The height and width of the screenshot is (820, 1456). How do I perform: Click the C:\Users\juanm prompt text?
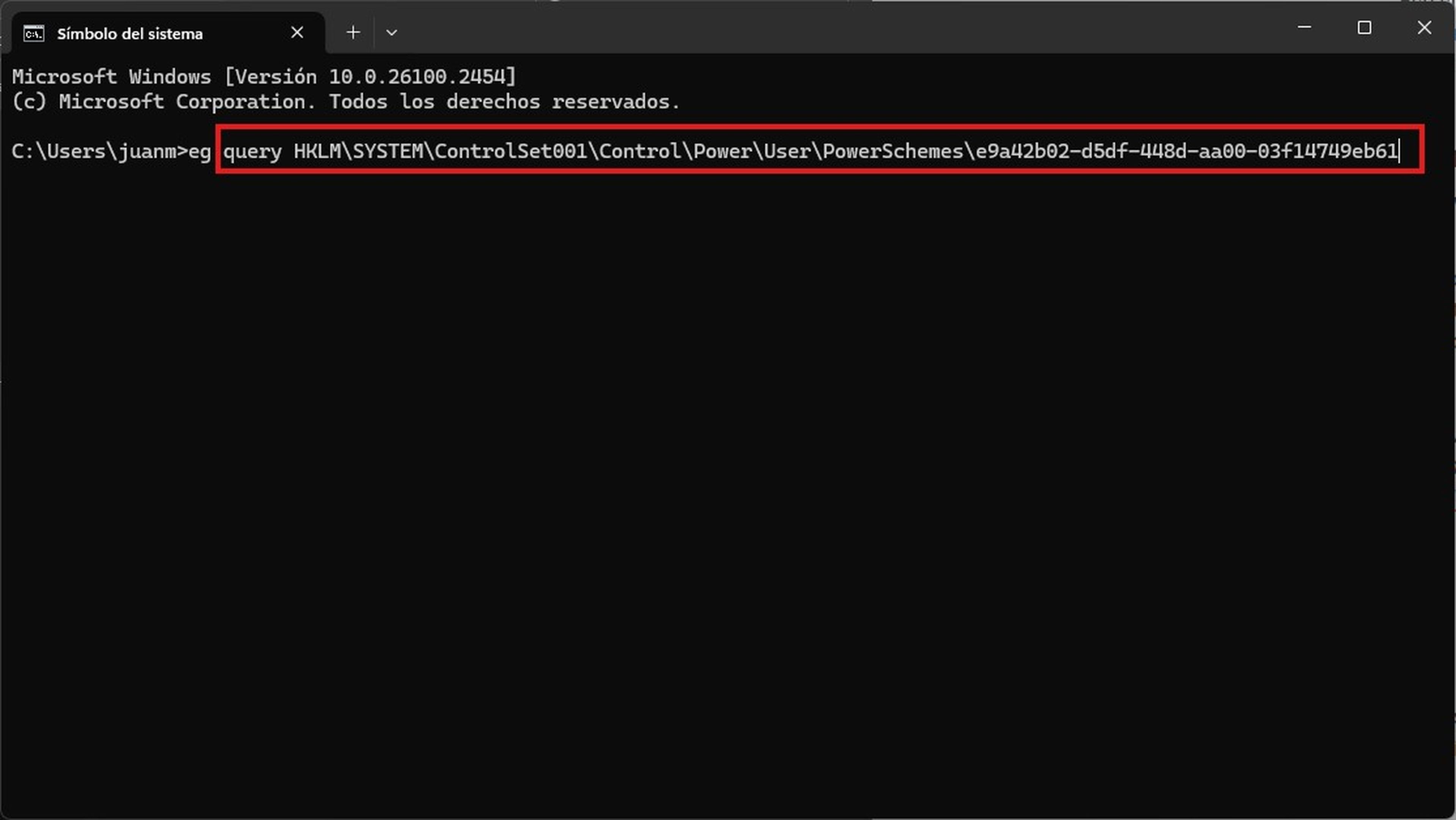94,151
